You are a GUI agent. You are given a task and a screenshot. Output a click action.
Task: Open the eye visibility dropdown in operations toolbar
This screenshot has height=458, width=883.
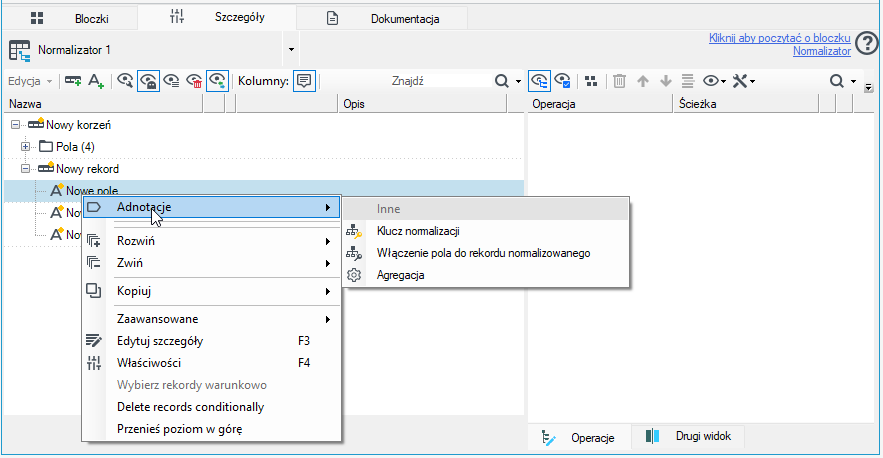(715, 81)
